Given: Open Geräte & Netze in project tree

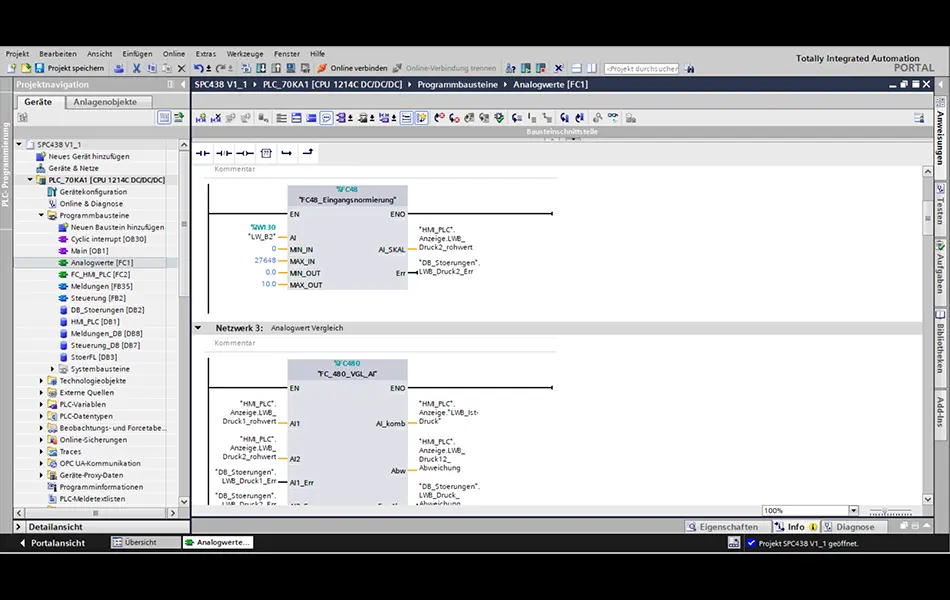Looking at the screenshot, I should tap(73, 168).
